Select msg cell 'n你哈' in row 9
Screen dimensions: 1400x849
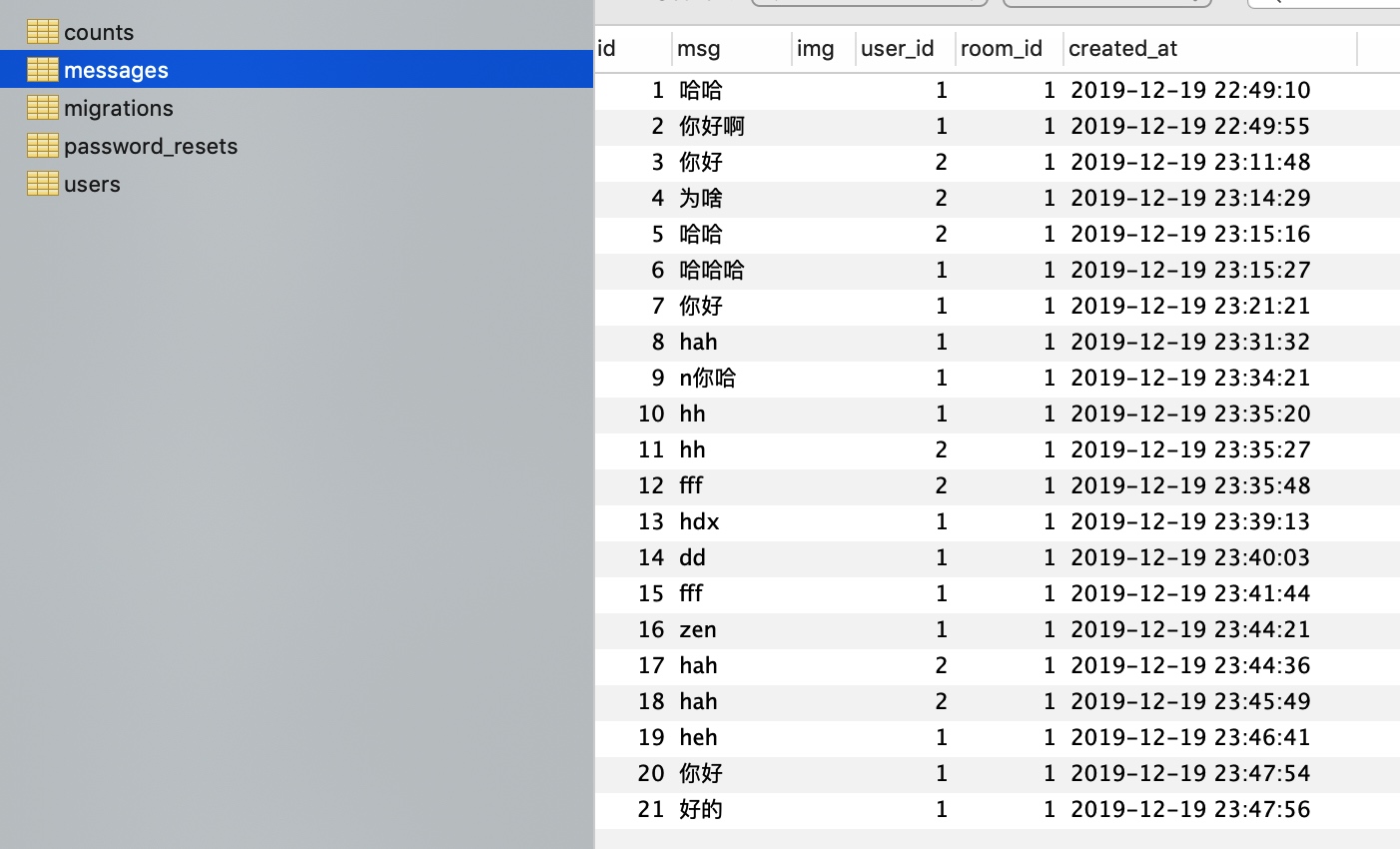[708, 378]
